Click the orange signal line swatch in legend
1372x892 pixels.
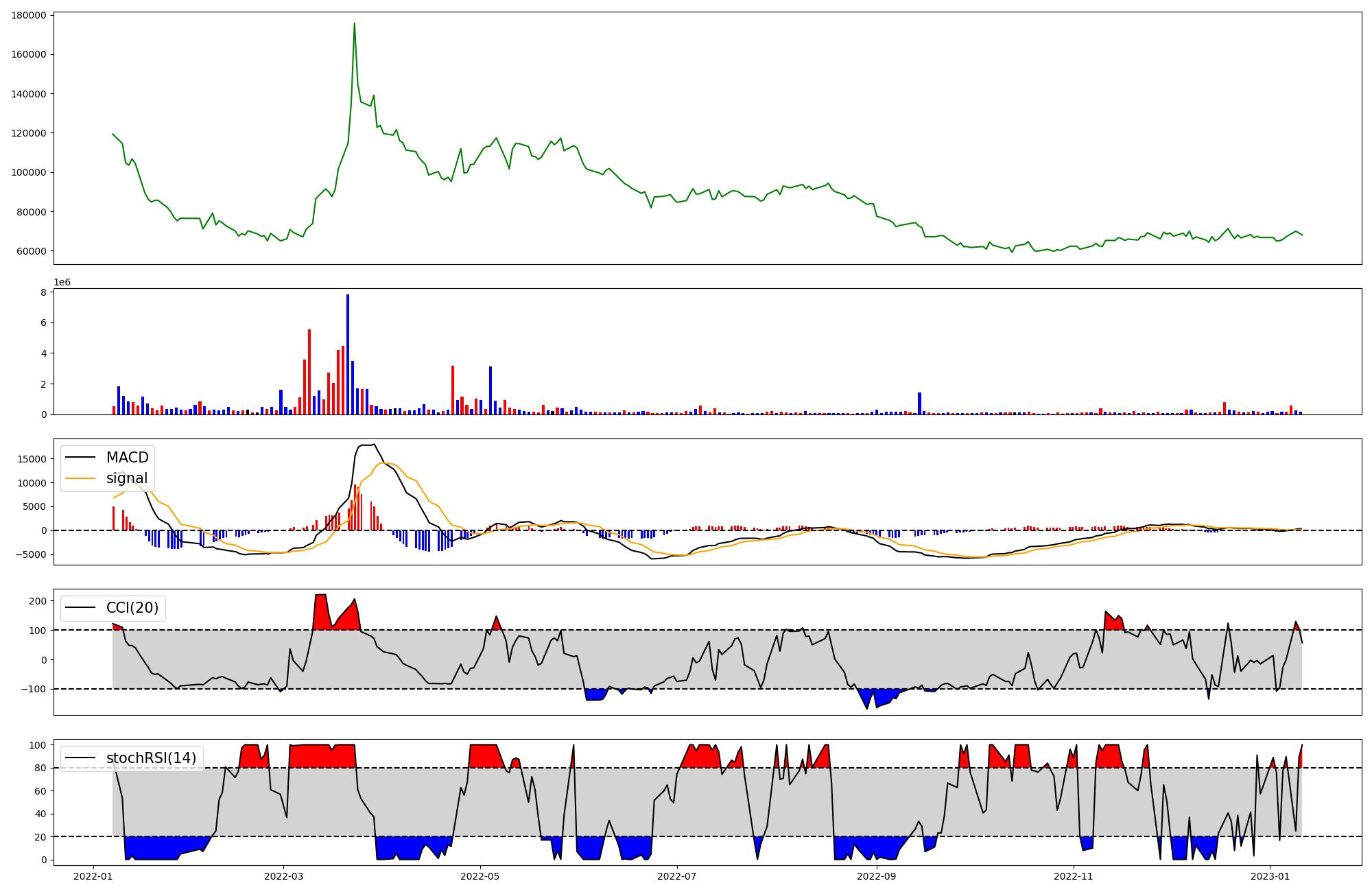pyautogui.click(x=80, y=478)
